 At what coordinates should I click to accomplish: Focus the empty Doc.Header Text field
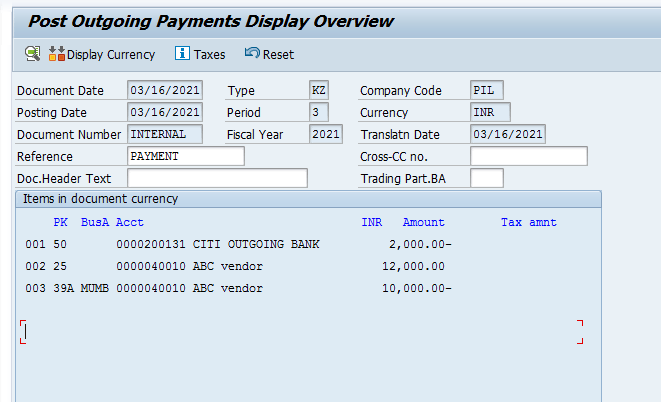pos(218,178)
